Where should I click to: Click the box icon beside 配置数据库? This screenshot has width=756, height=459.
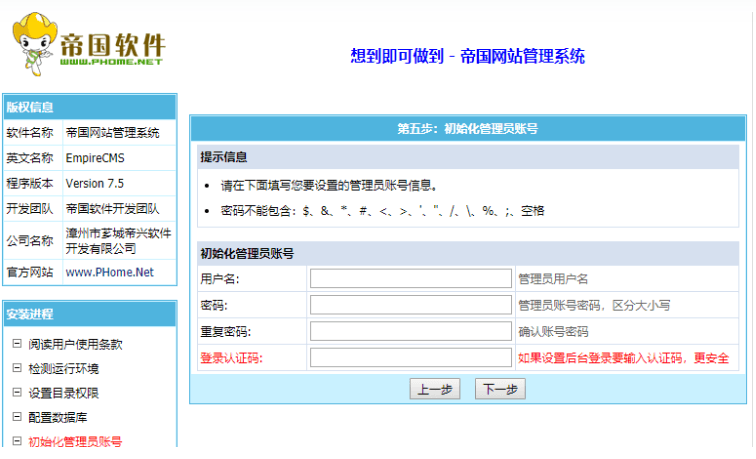pos(16,417)
